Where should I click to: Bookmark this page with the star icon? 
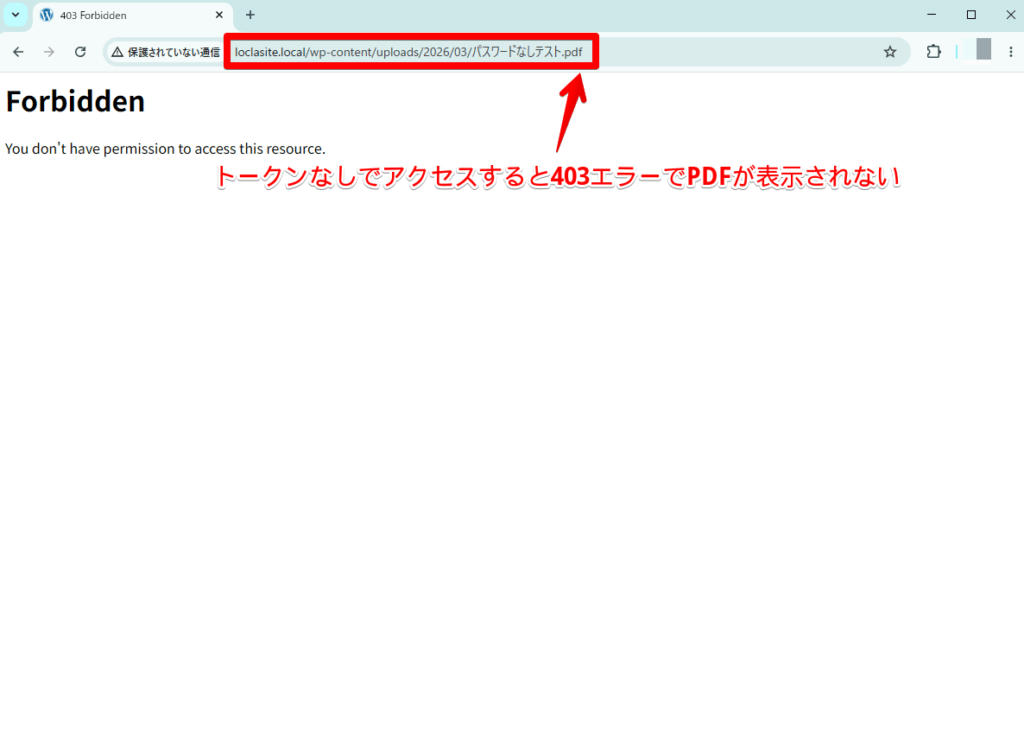(890, 52)
